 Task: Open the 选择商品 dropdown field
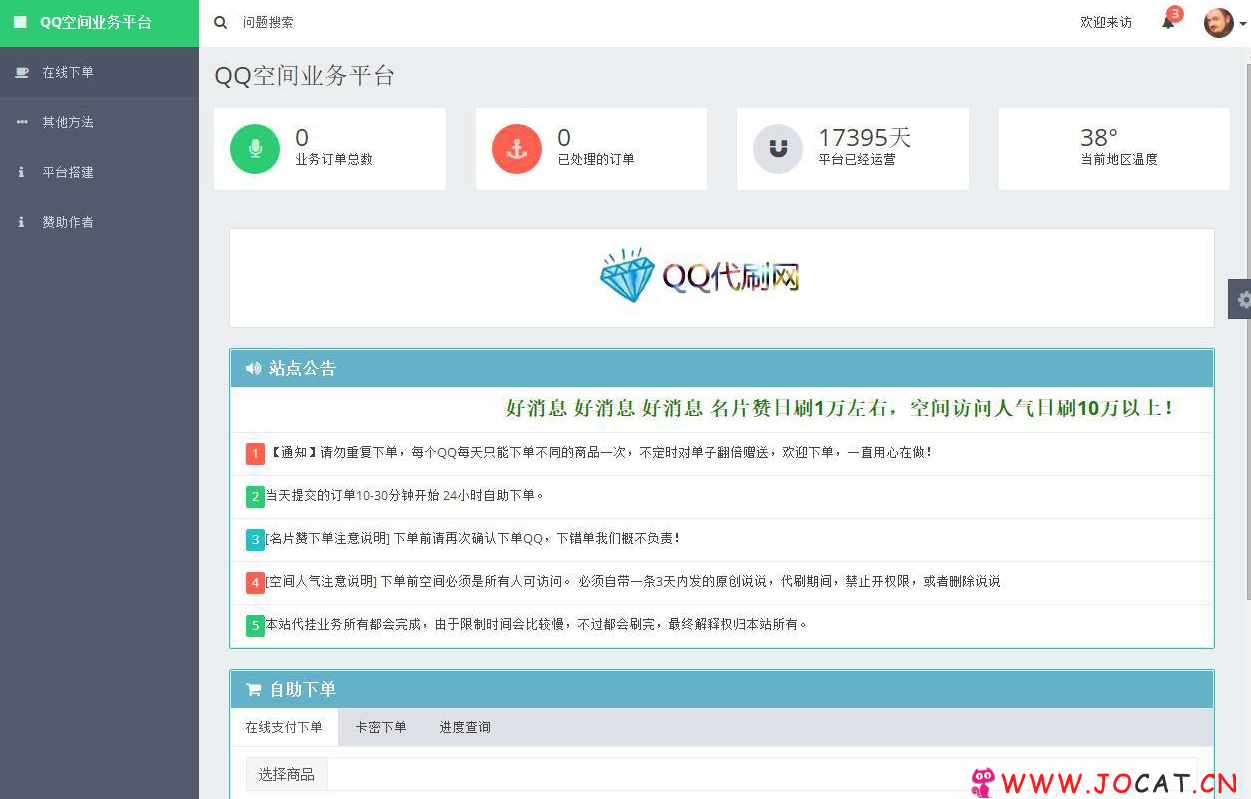tap(762, 774)
